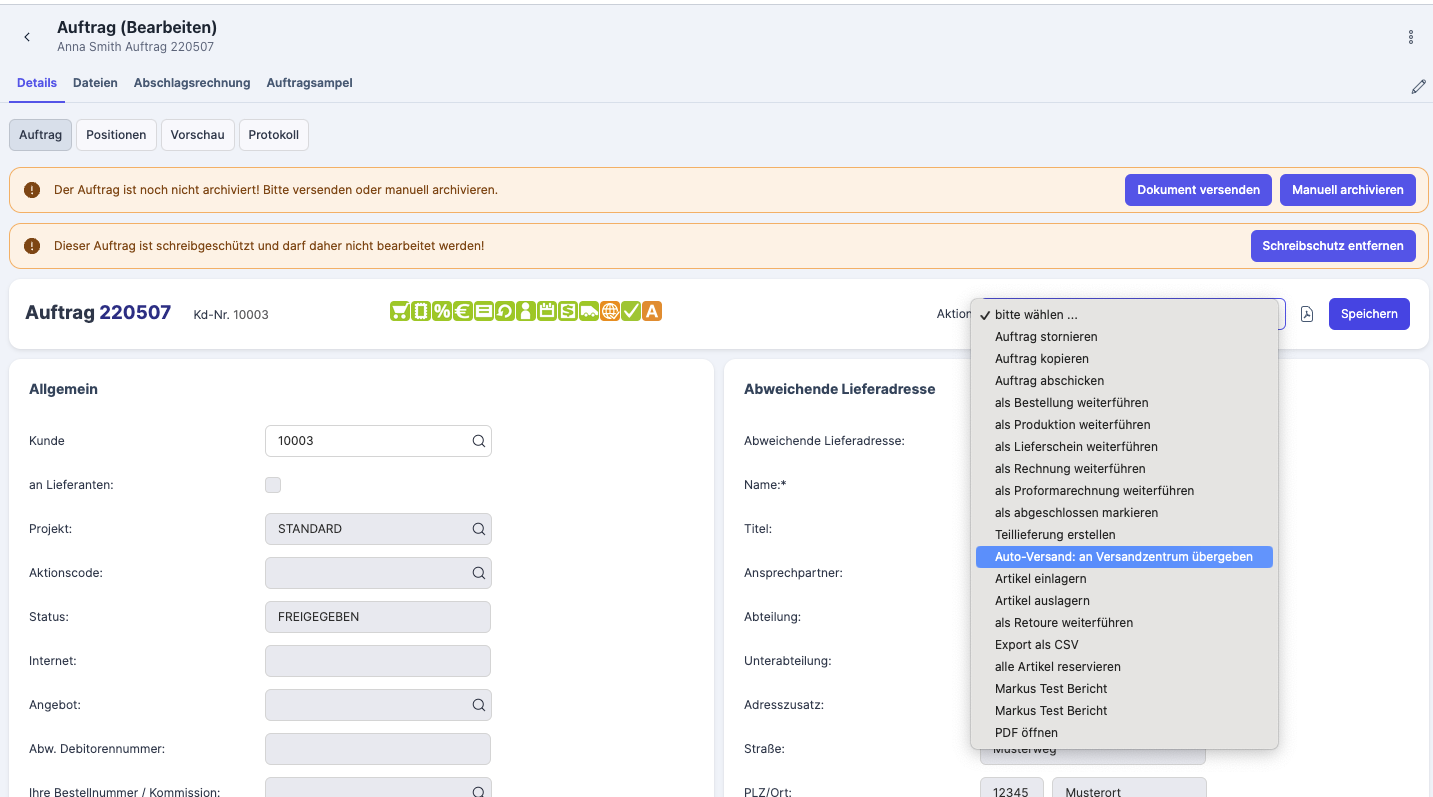Click the orange globe status icon
The image size is (1433, 797).
click(610, 311)
